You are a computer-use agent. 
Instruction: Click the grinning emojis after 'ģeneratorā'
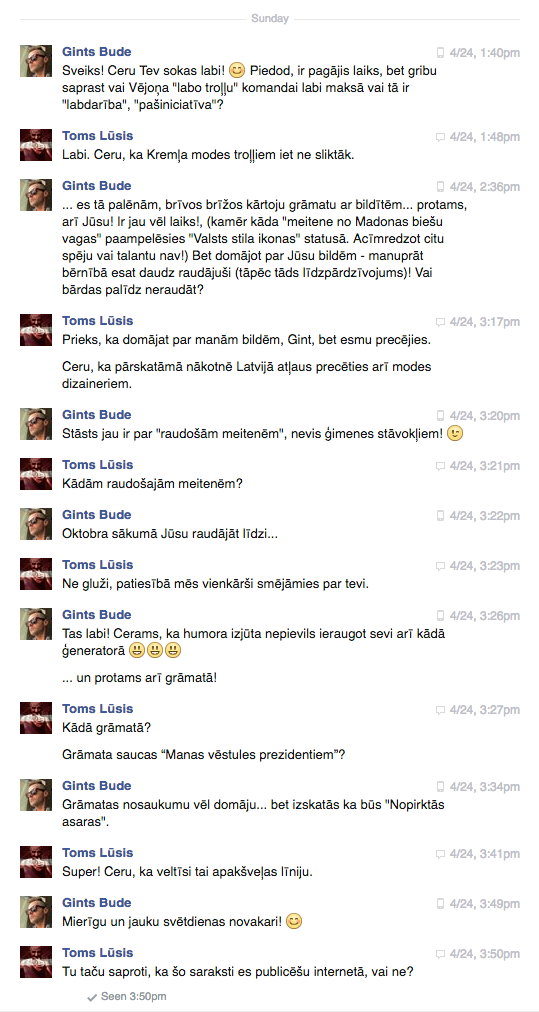point(154,651)
